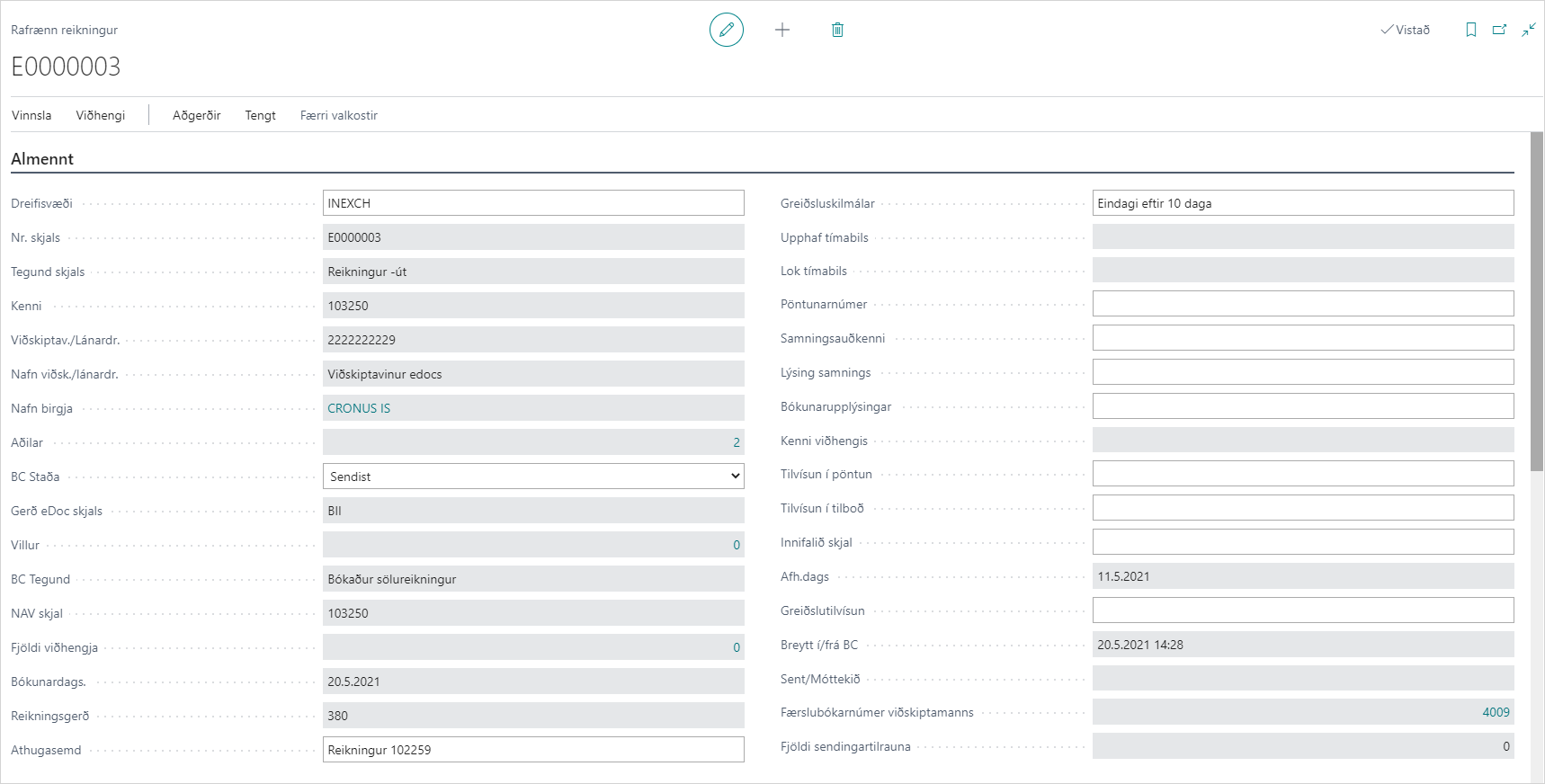
Task: Click the empty Sent/Móttekið field
Action: 1303,678
